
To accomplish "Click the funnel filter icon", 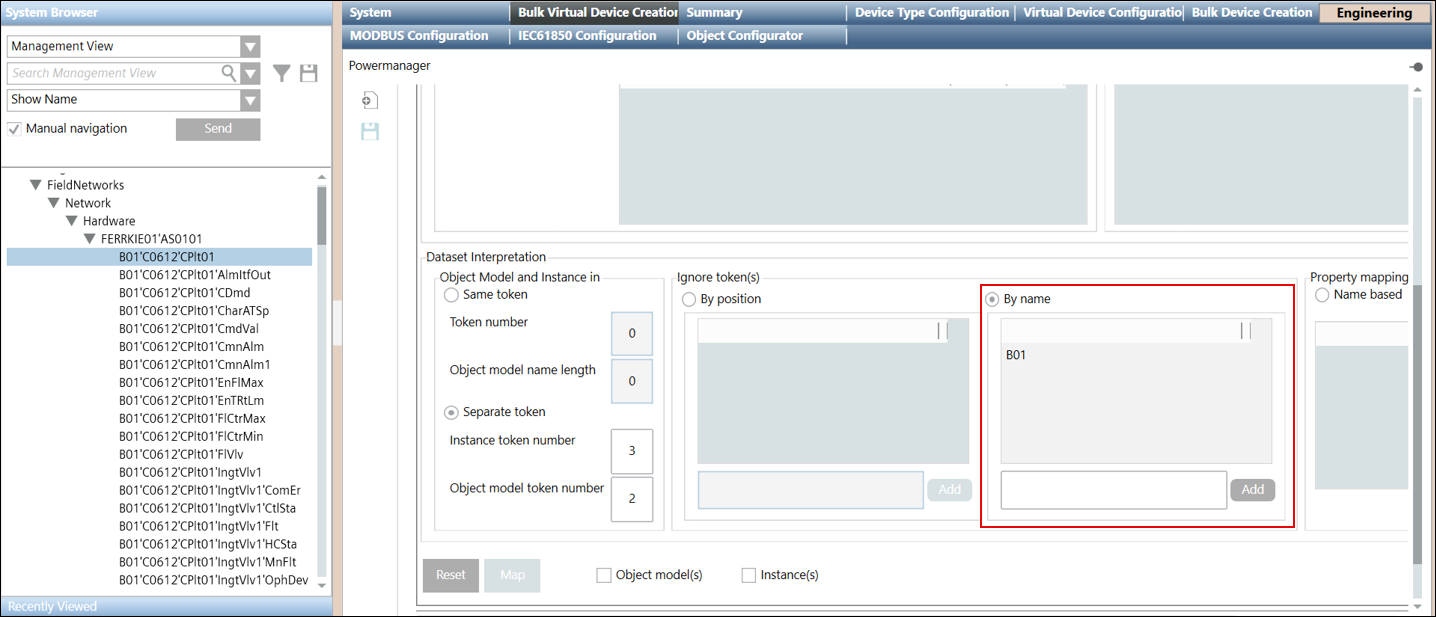I will coord(283,73).
